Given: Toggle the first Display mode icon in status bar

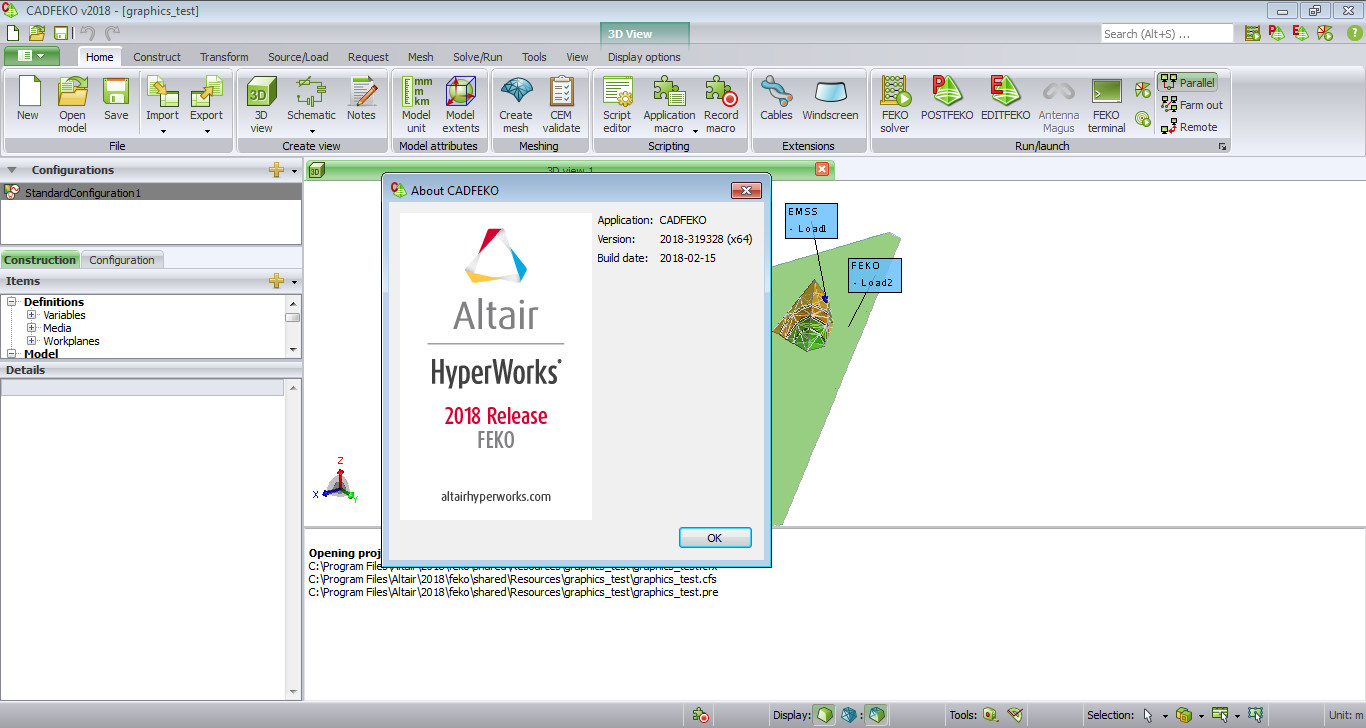Looking at the screenshot, I should point(824,715).
